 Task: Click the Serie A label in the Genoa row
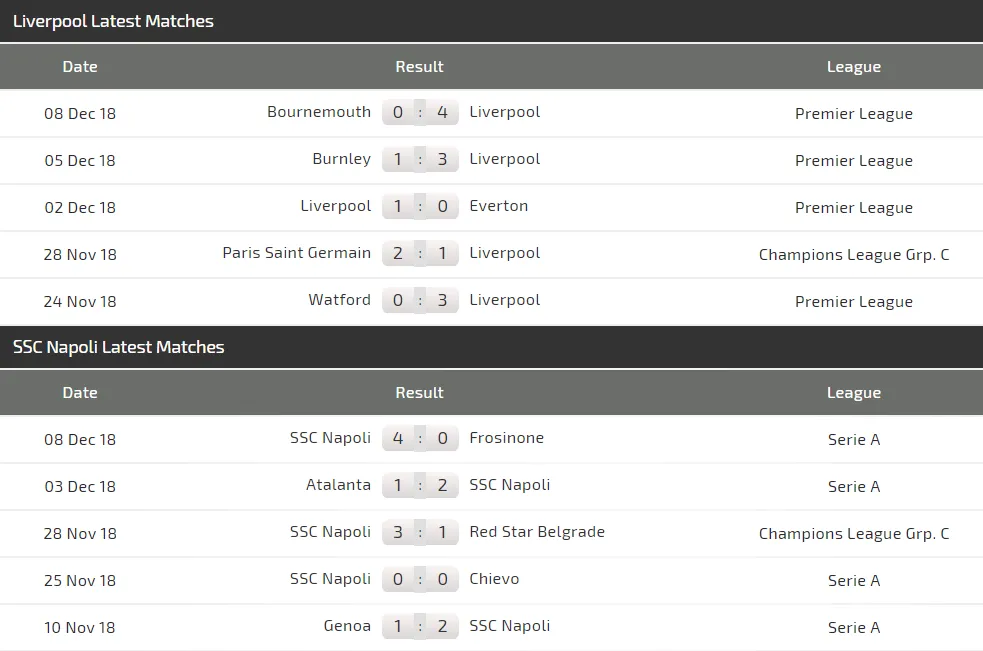(854, 627)
